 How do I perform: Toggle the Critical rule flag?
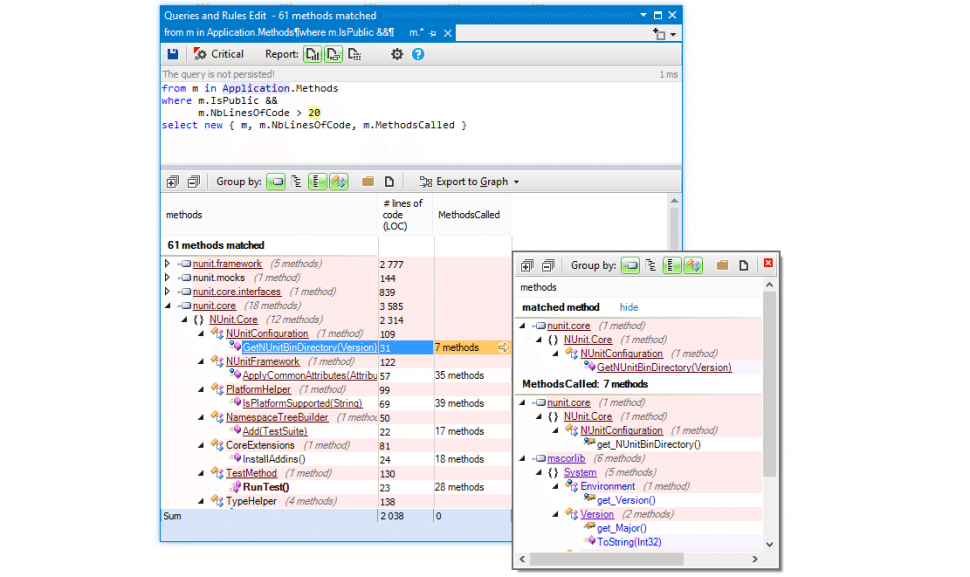tap(219, 54)
